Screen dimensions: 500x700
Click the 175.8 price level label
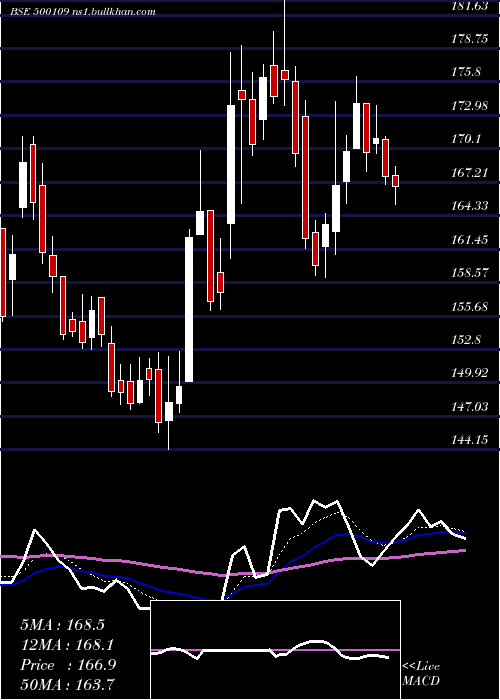[468, 72]
